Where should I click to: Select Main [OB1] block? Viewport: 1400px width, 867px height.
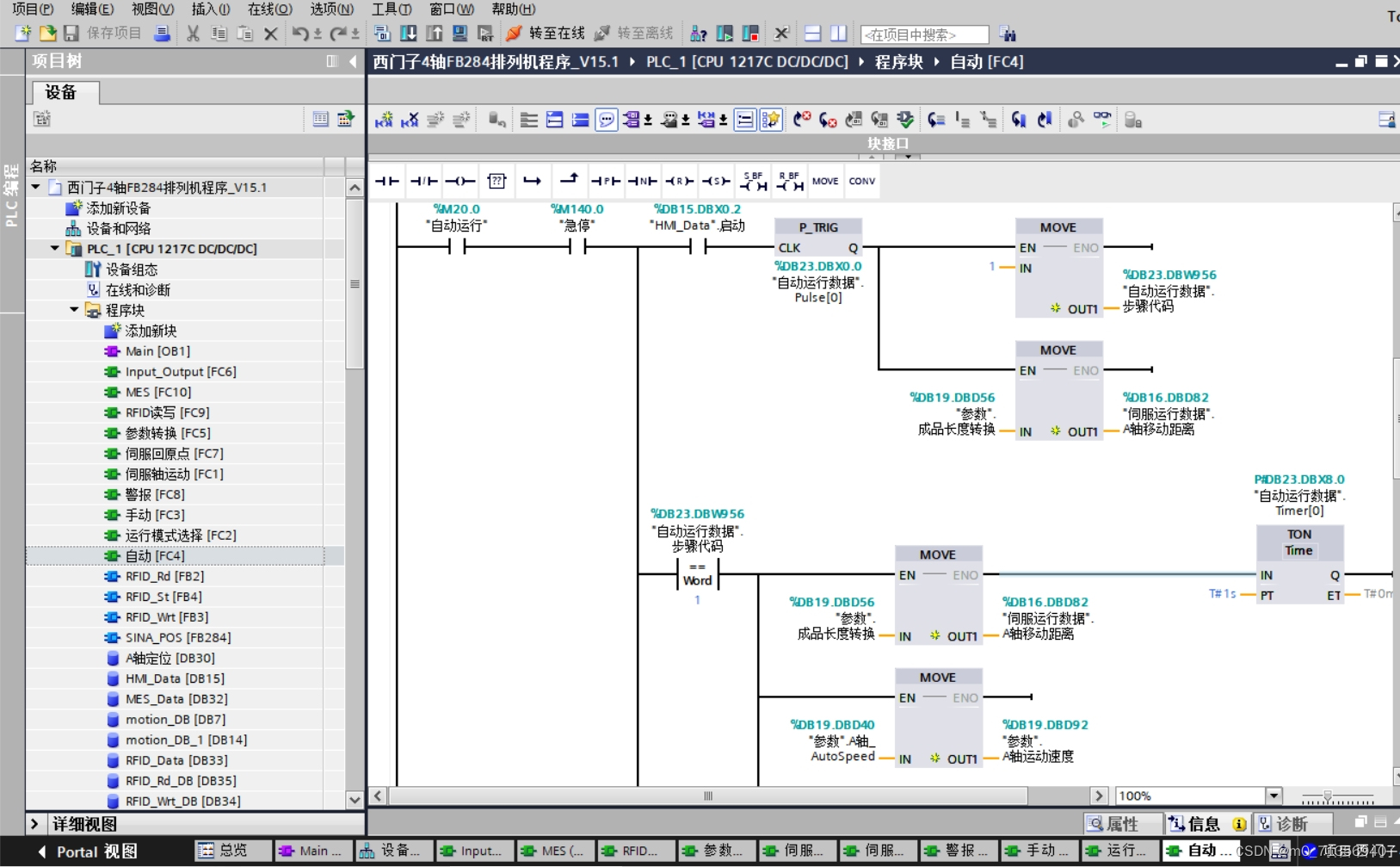[x=157, y=351]
